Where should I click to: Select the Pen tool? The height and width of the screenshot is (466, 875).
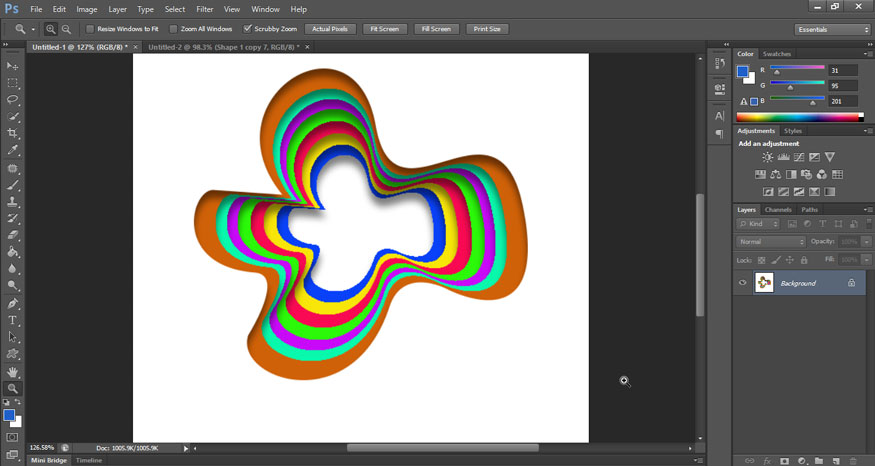click(12, 304)
